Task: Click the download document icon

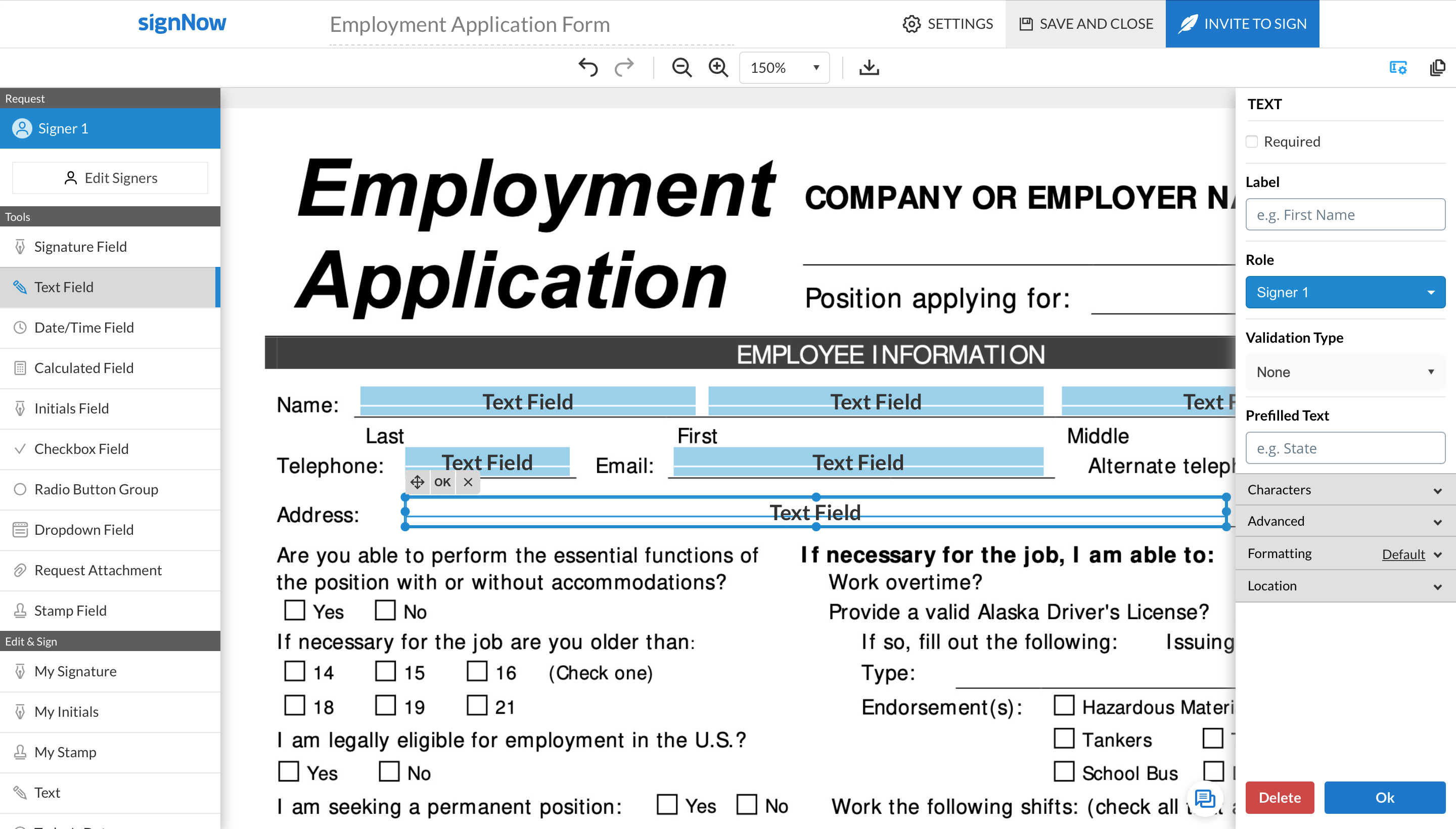Action: coord(869,67)
